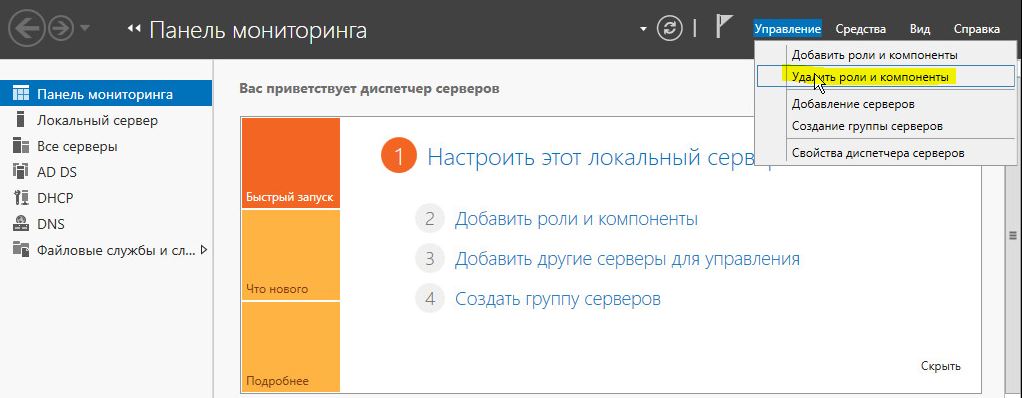Viewport: 1022px width, 398px height.
Task: Open the Средства menu
Action: (860, 29)
